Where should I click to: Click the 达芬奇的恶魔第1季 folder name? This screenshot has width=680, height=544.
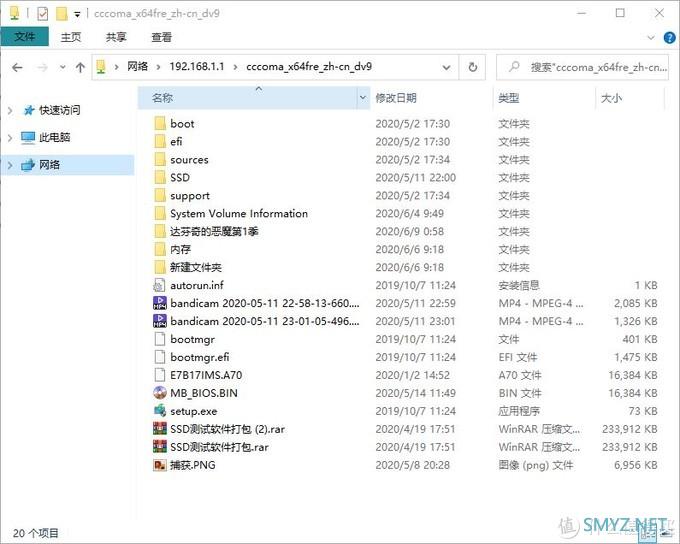pos(214,232)
